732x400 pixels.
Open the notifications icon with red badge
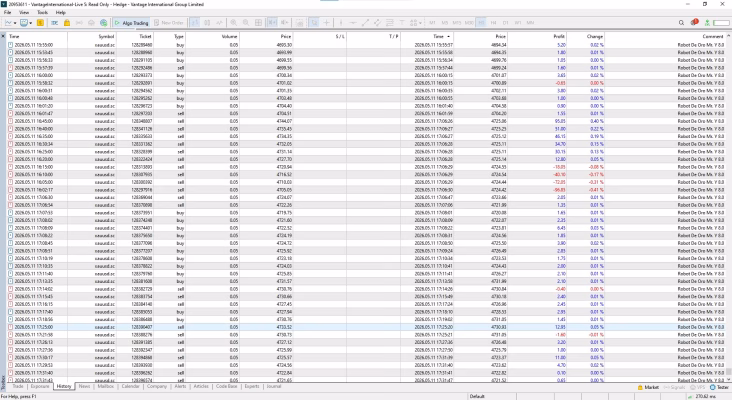(694, 22)
